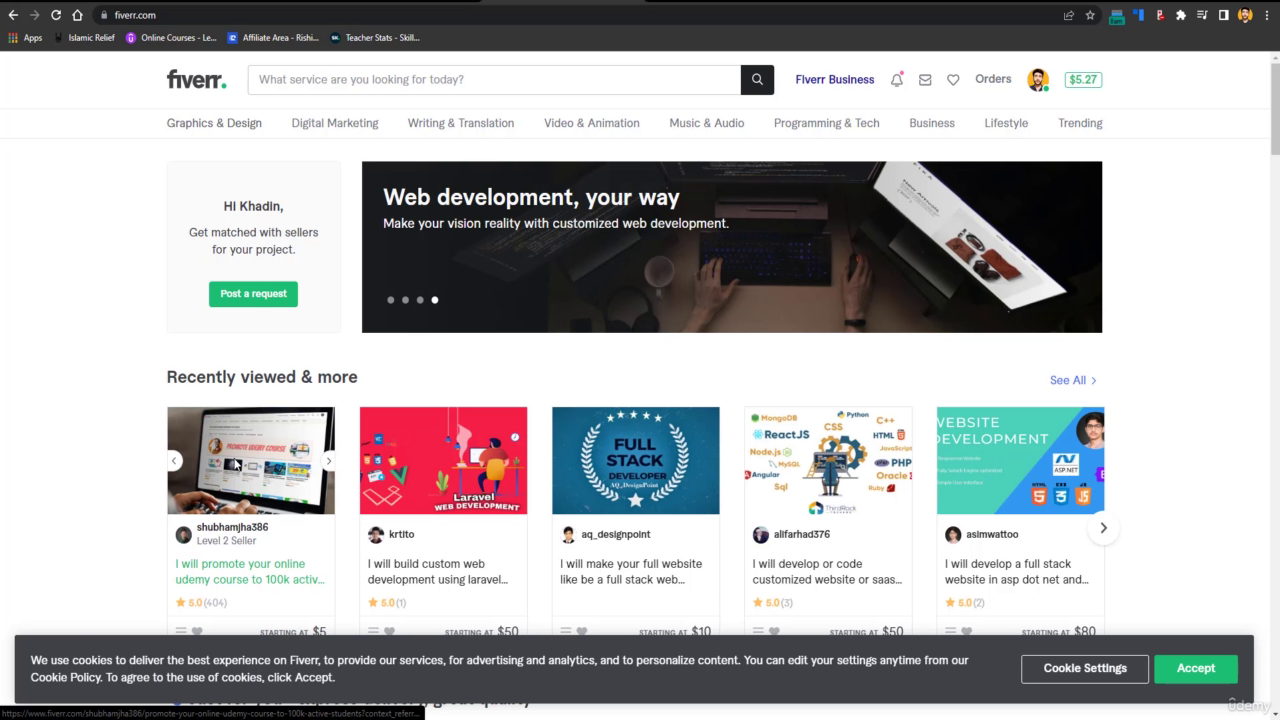1280x720 pixels.
Task: Open Writing & Translation category
Action: click(461, 123)
